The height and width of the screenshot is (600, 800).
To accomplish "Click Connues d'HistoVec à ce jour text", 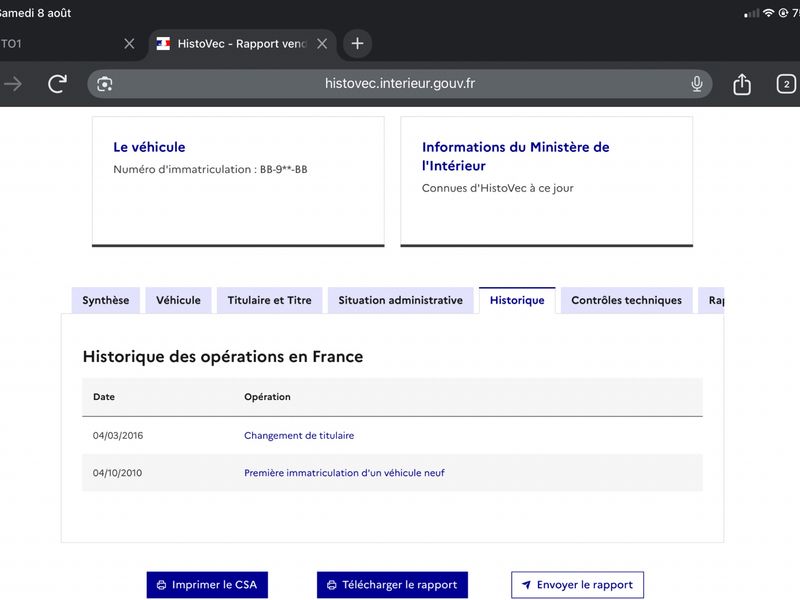I will [x=497, y=188].
